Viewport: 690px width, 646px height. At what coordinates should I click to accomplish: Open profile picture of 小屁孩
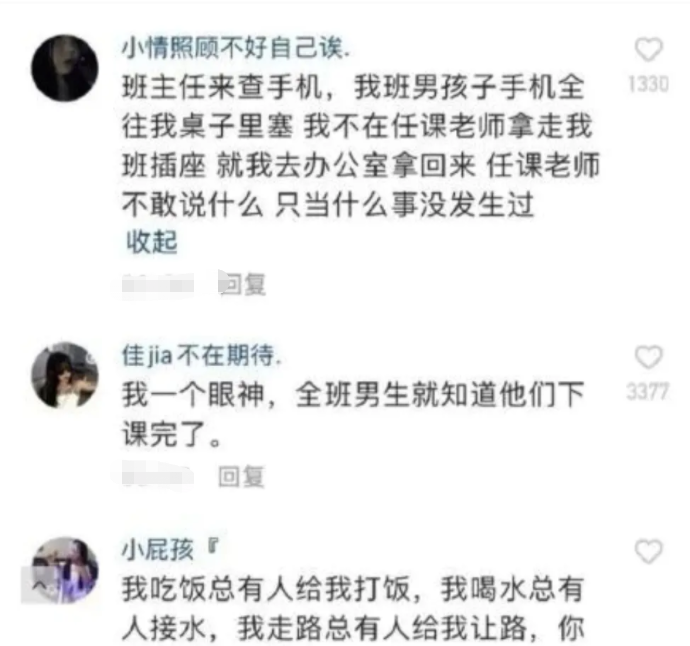tap(65, 570)
